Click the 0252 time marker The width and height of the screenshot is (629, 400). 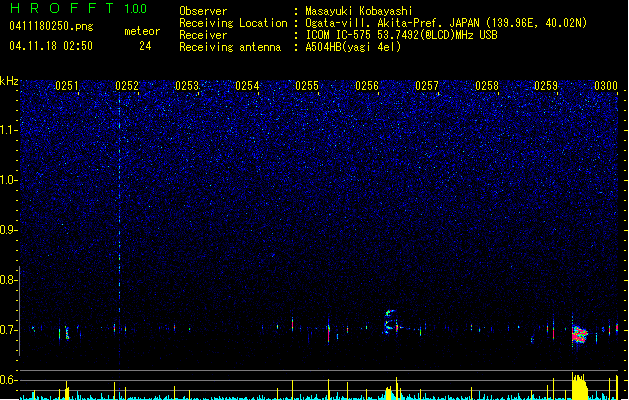pyautogui.click(x=127, y=86)
